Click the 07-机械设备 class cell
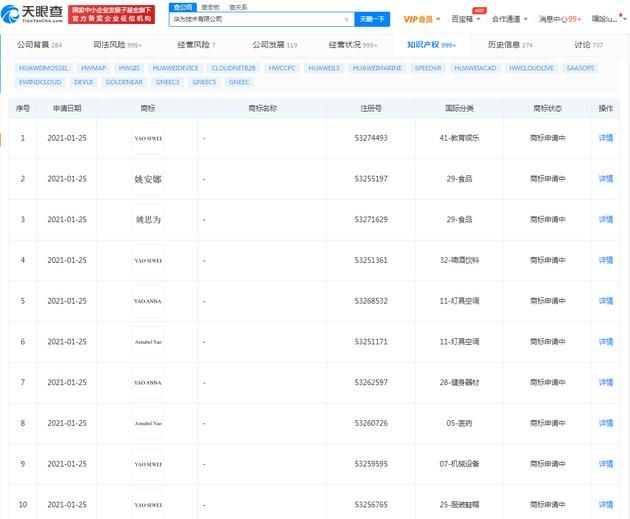 [459, 464]
